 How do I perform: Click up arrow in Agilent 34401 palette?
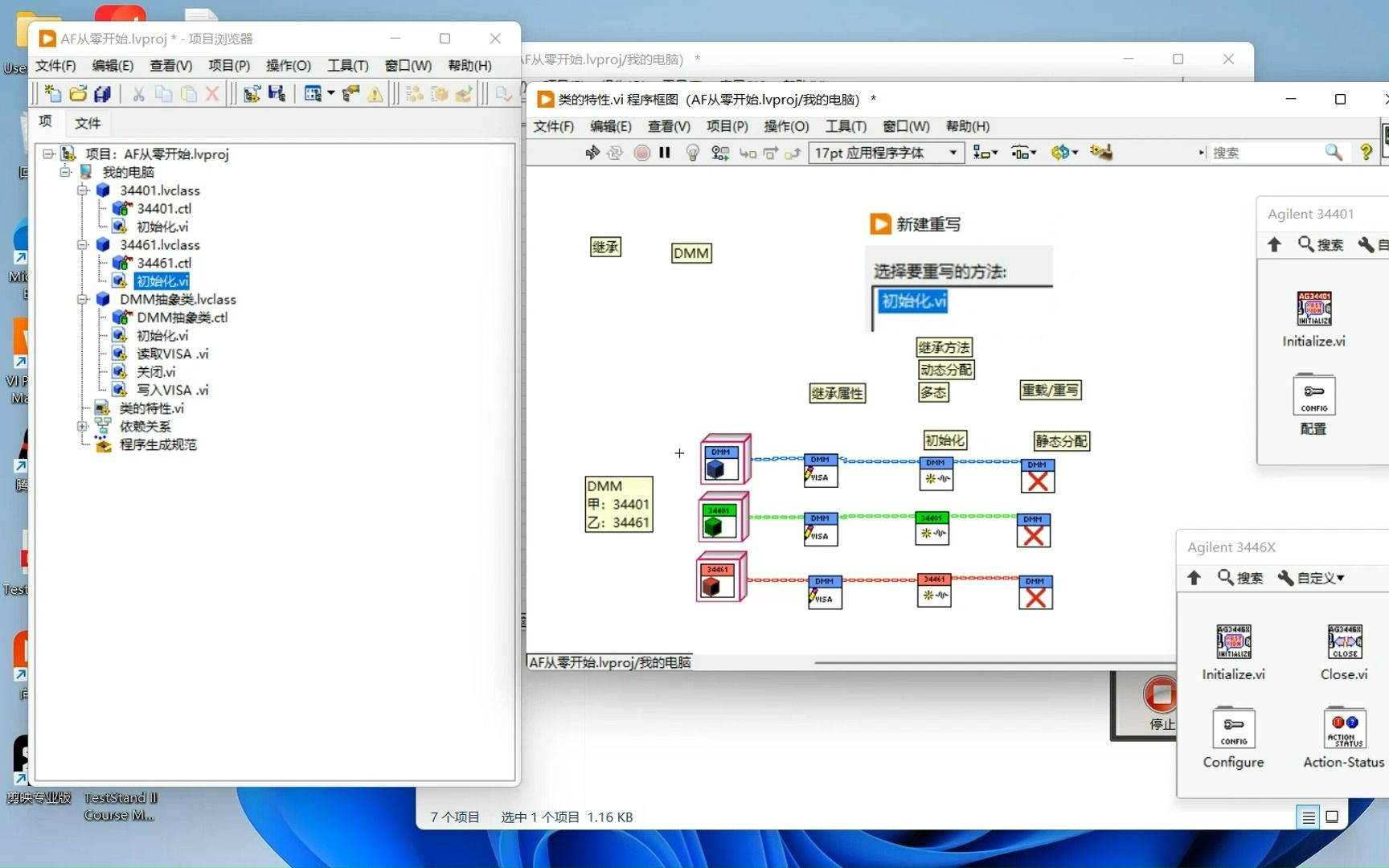click(1274, 244)
